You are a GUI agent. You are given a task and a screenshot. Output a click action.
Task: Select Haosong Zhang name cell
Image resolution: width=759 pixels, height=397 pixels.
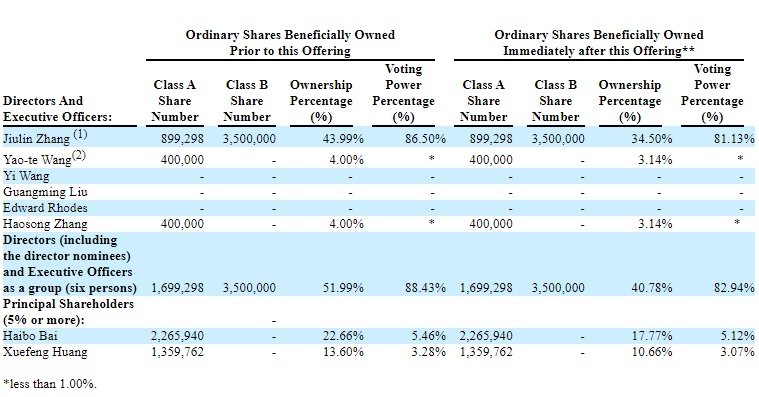(45, 224)
